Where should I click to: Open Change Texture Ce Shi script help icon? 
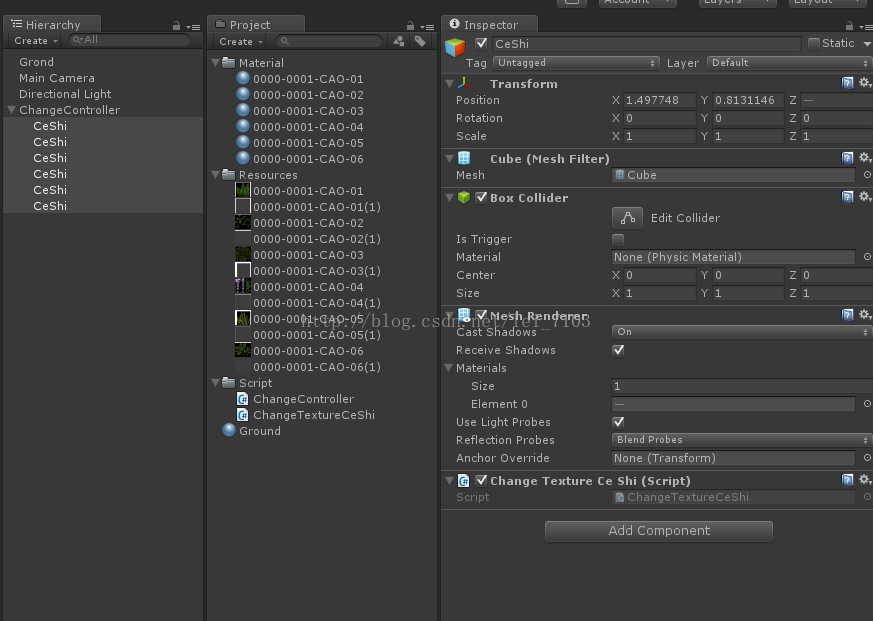coord(847,480)
